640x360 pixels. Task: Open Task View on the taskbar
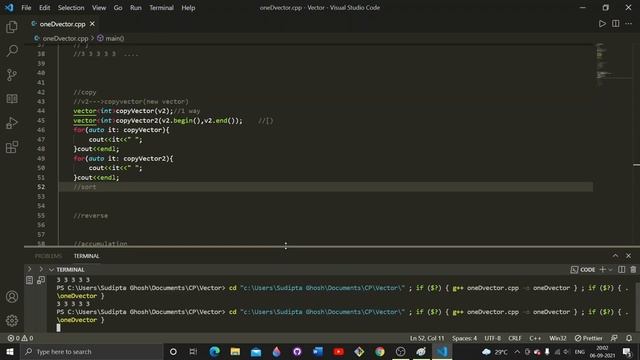193,351
